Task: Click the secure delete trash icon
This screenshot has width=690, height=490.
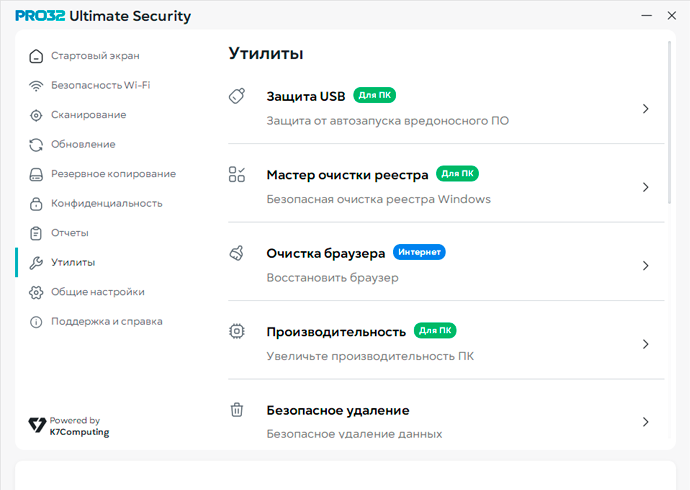Action: pyautogui.click(x=237, y=410)
